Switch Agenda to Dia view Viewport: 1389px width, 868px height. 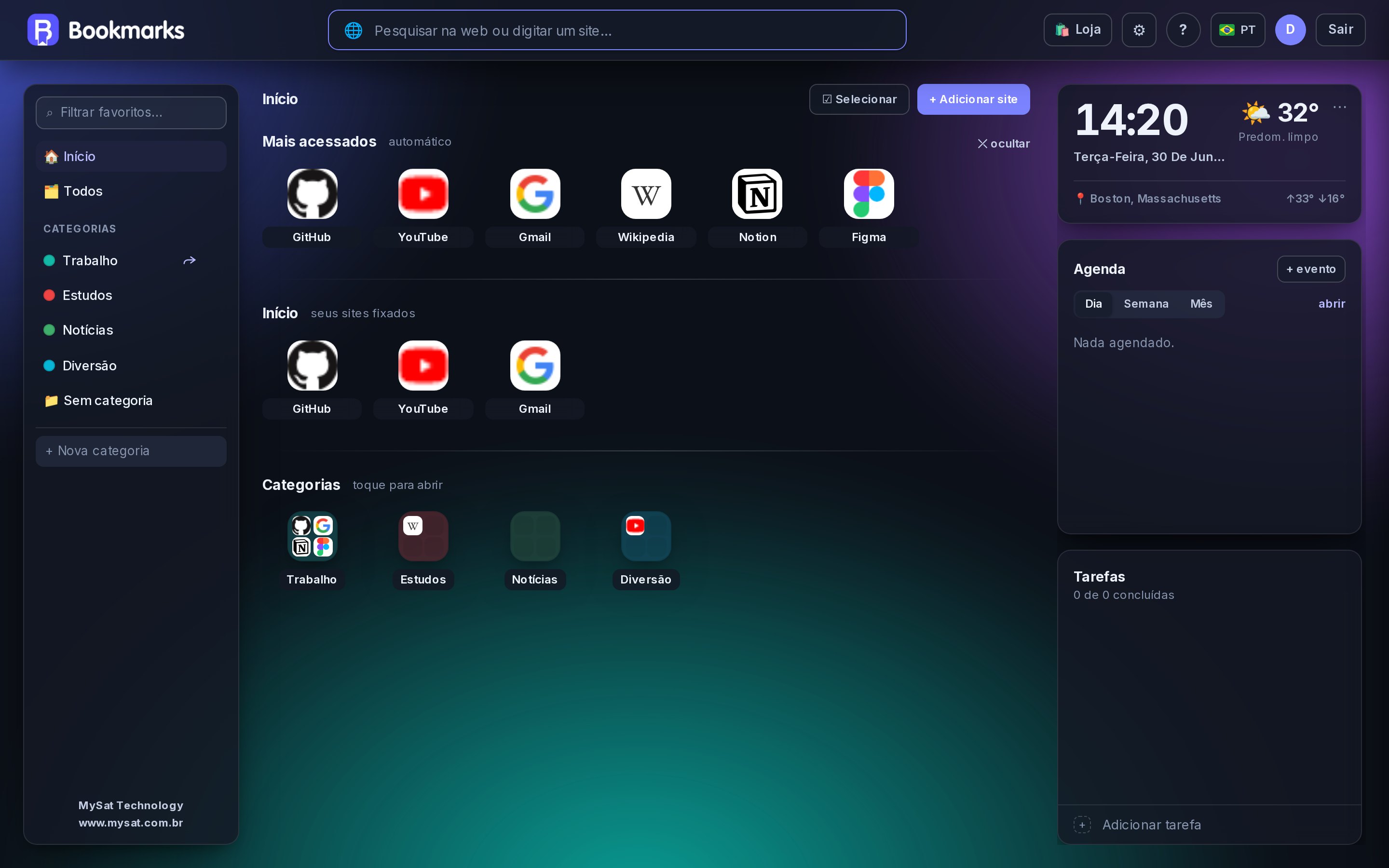point(1093,304)
